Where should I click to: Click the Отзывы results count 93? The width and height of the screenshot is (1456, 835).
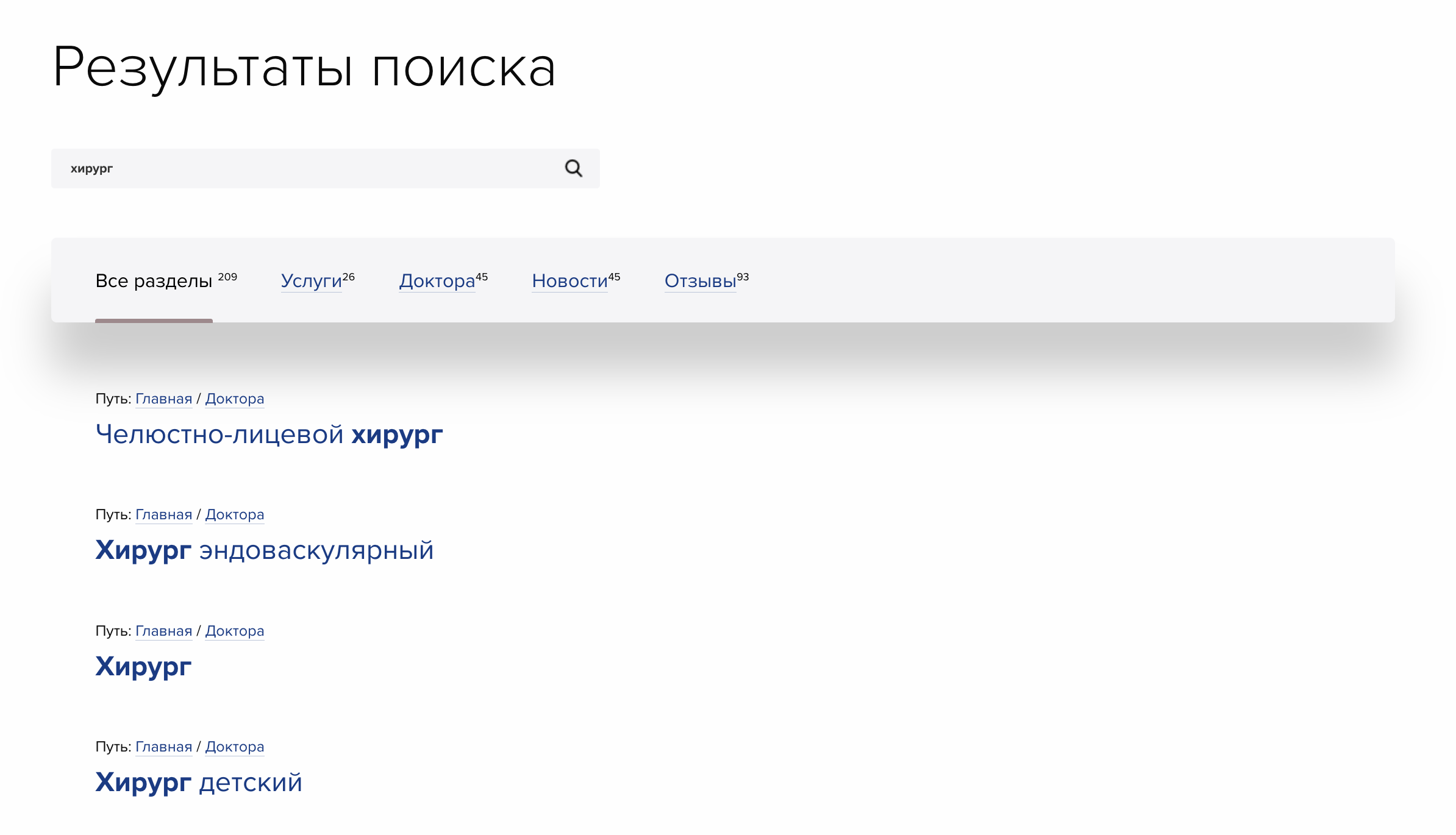(743, 276)
